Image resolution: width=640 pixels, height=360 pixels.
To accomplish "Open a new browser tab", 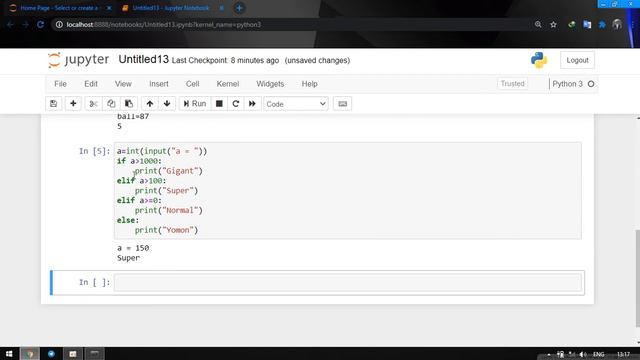I will pyautogui.click(x=239, y=8).
